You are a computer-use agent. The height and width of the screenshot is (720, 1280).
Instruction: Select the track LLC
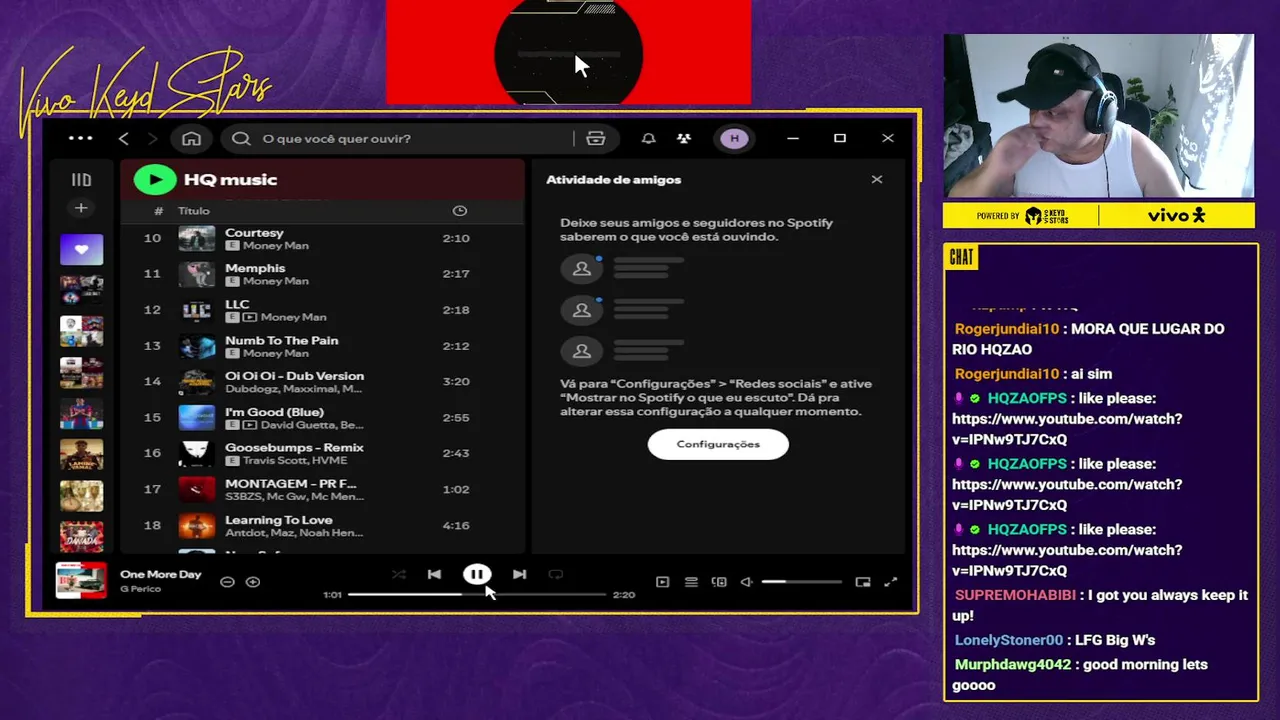322,310
